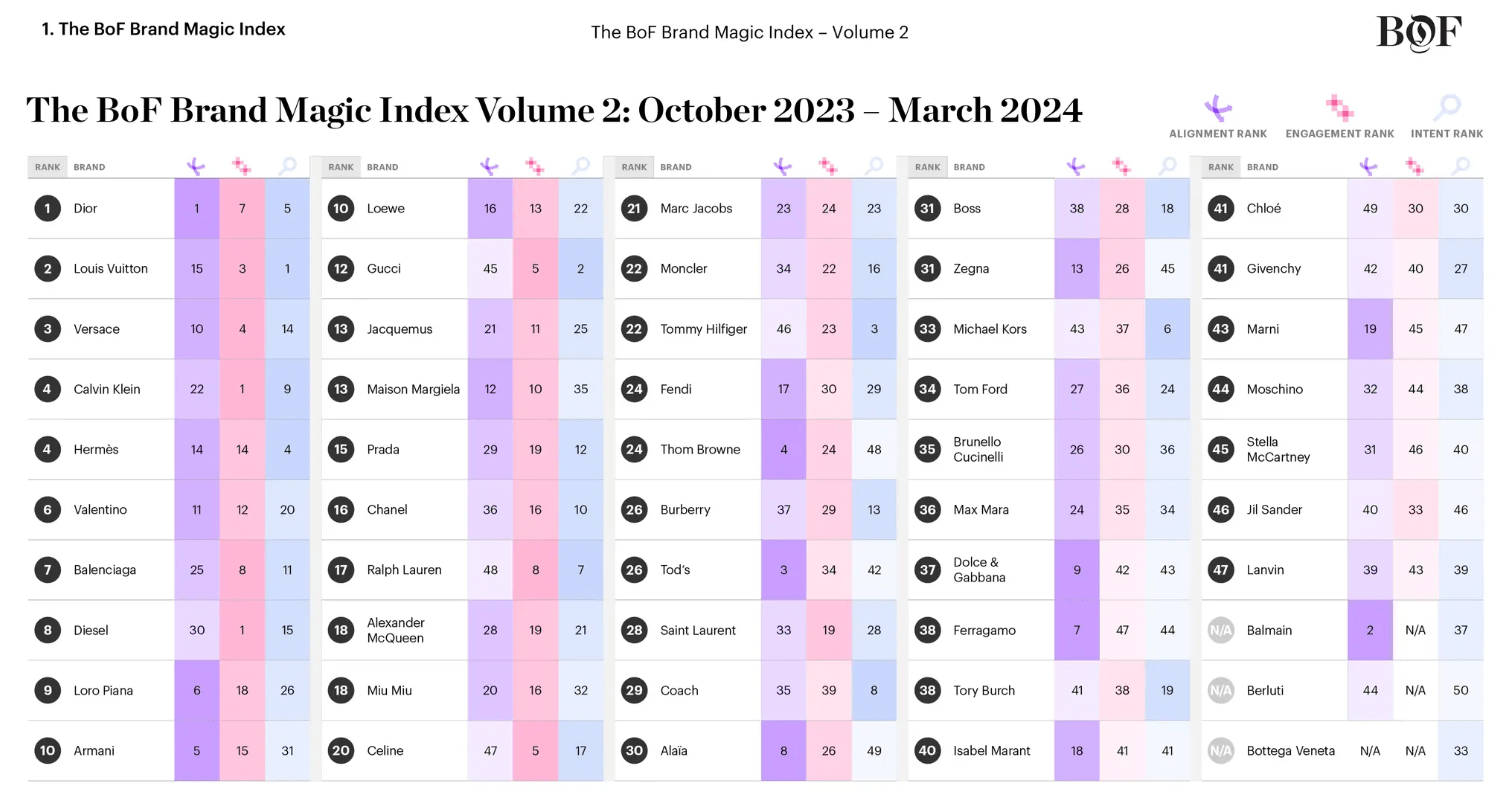Click the Engagement Rank legend icon
1502x806 pixels.
click(x=1339, y=108)
